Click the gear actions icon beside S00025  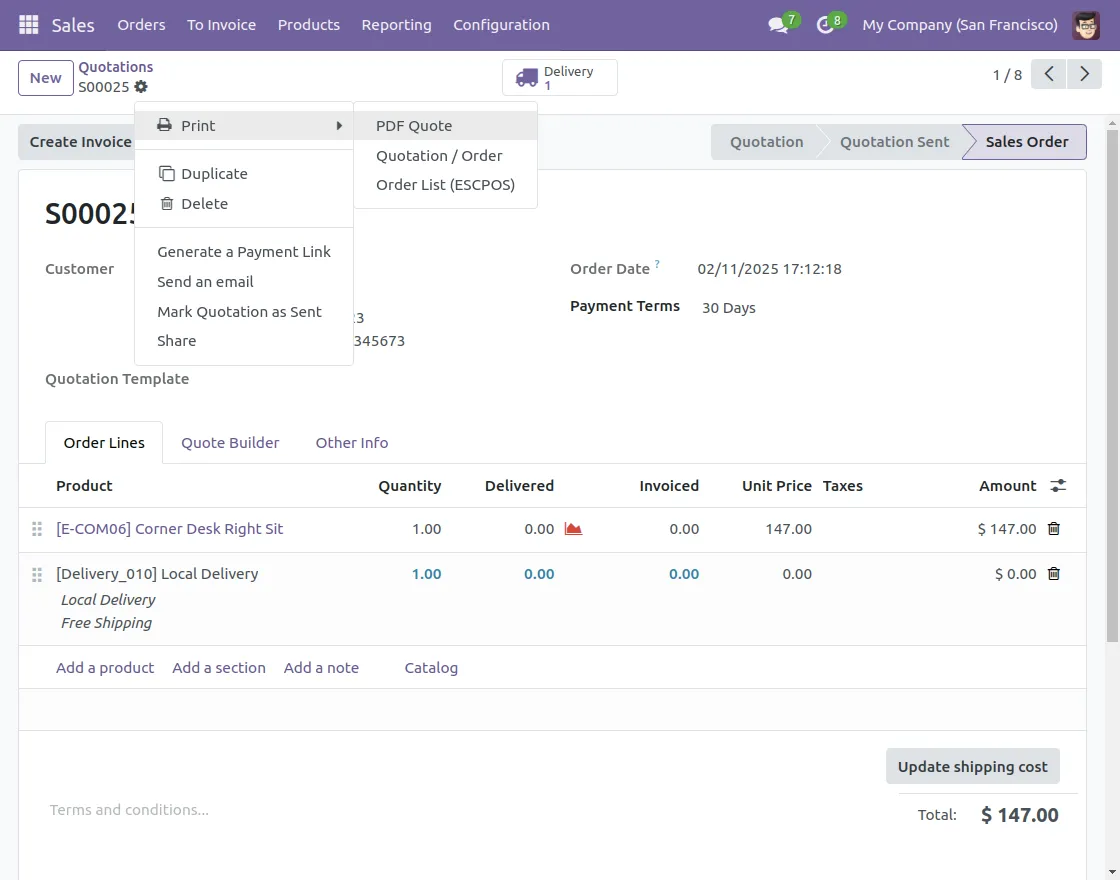141,87
